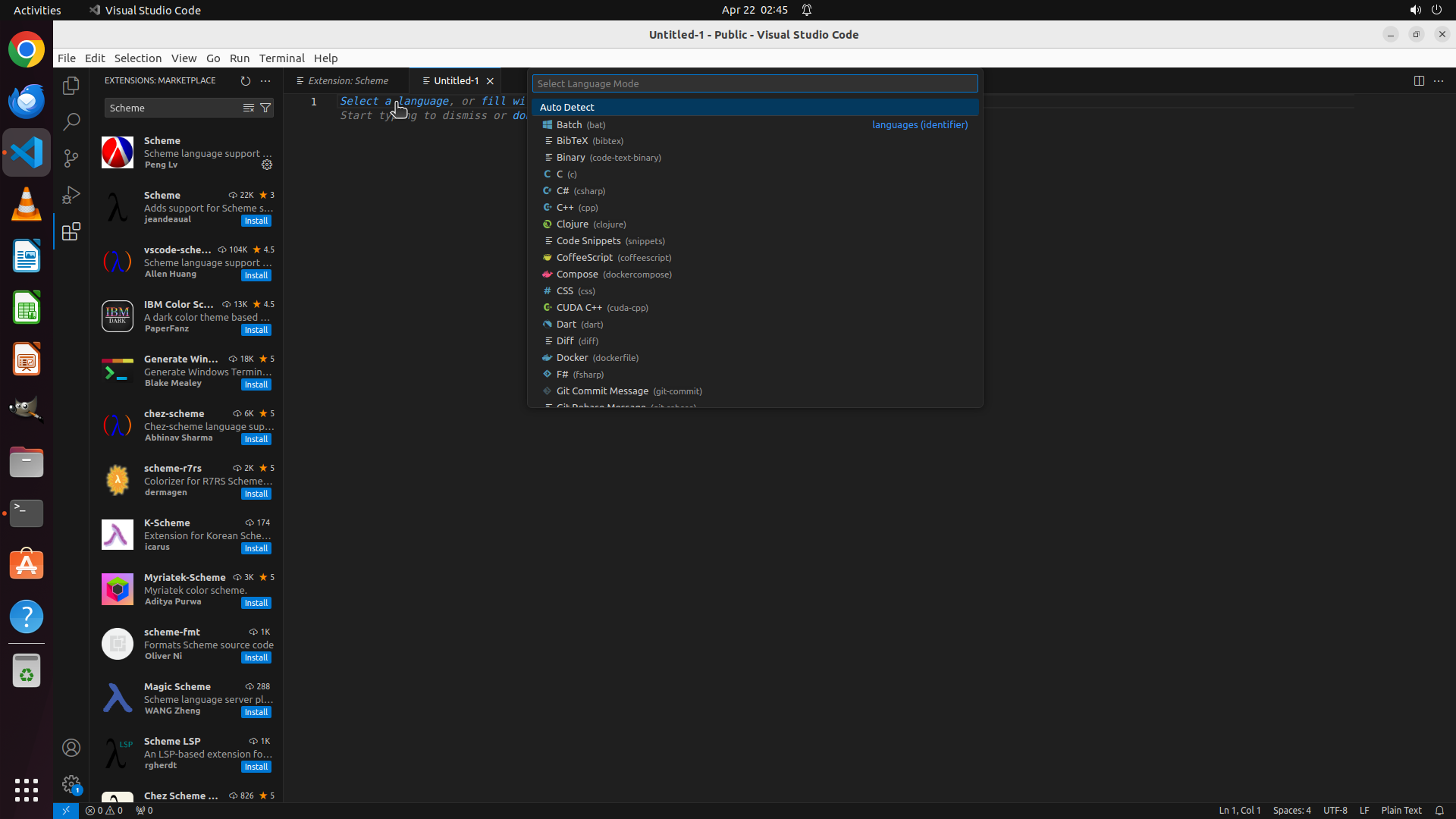This screenshot has height=819, width=1456.
Task: Switch to Extension: Scheme tab
Action: 349,80
